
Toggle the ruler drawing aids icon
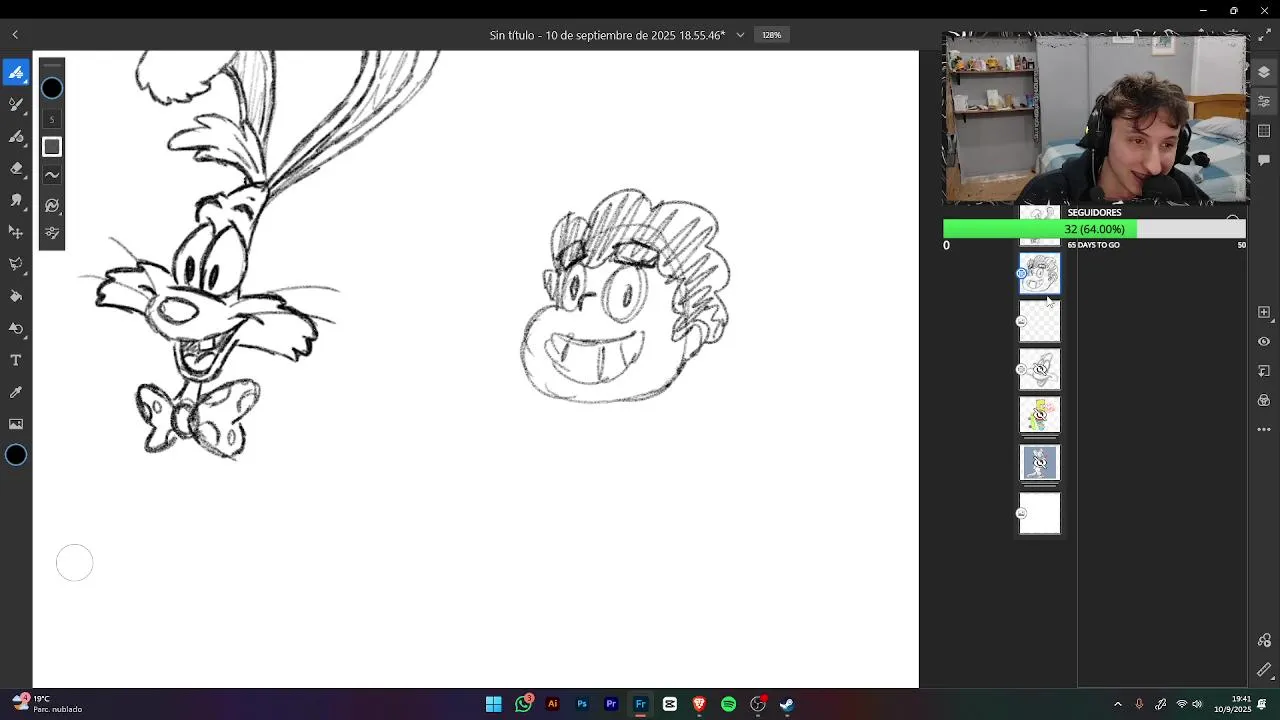click(x=1264, y=670)
